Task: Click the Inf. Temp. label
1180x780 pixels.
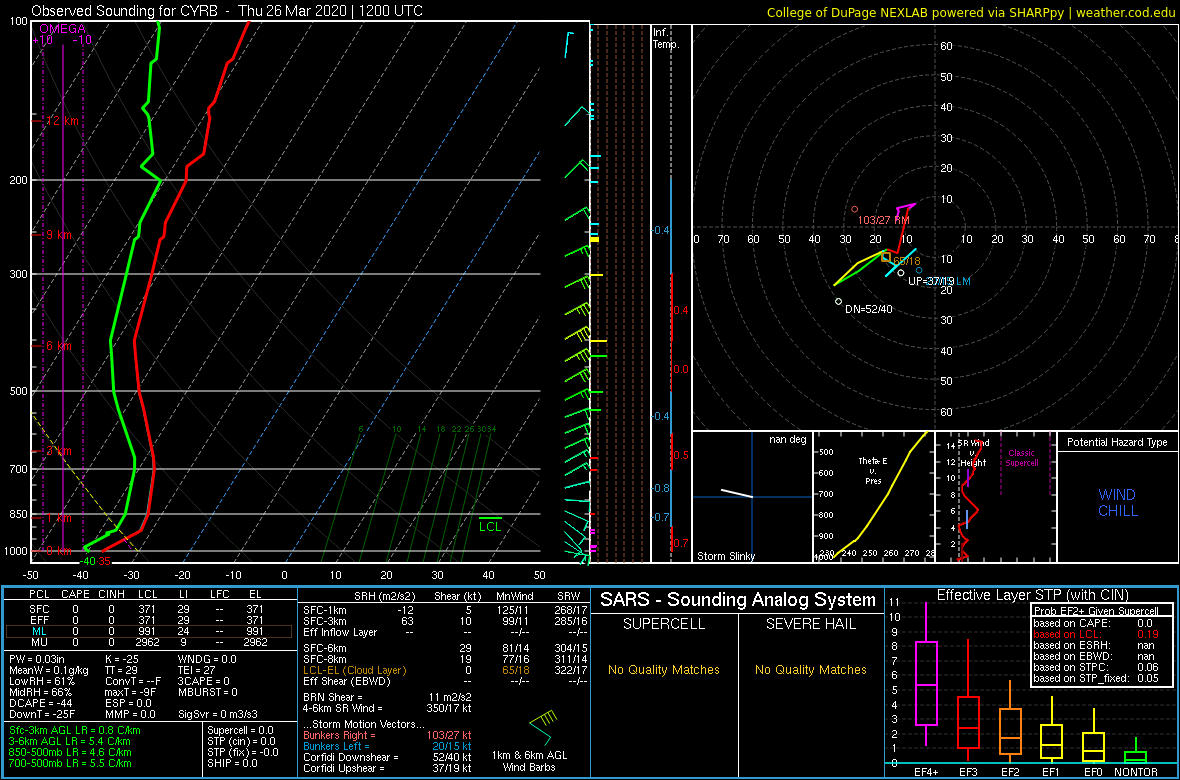Action: [x=667, y=38]
